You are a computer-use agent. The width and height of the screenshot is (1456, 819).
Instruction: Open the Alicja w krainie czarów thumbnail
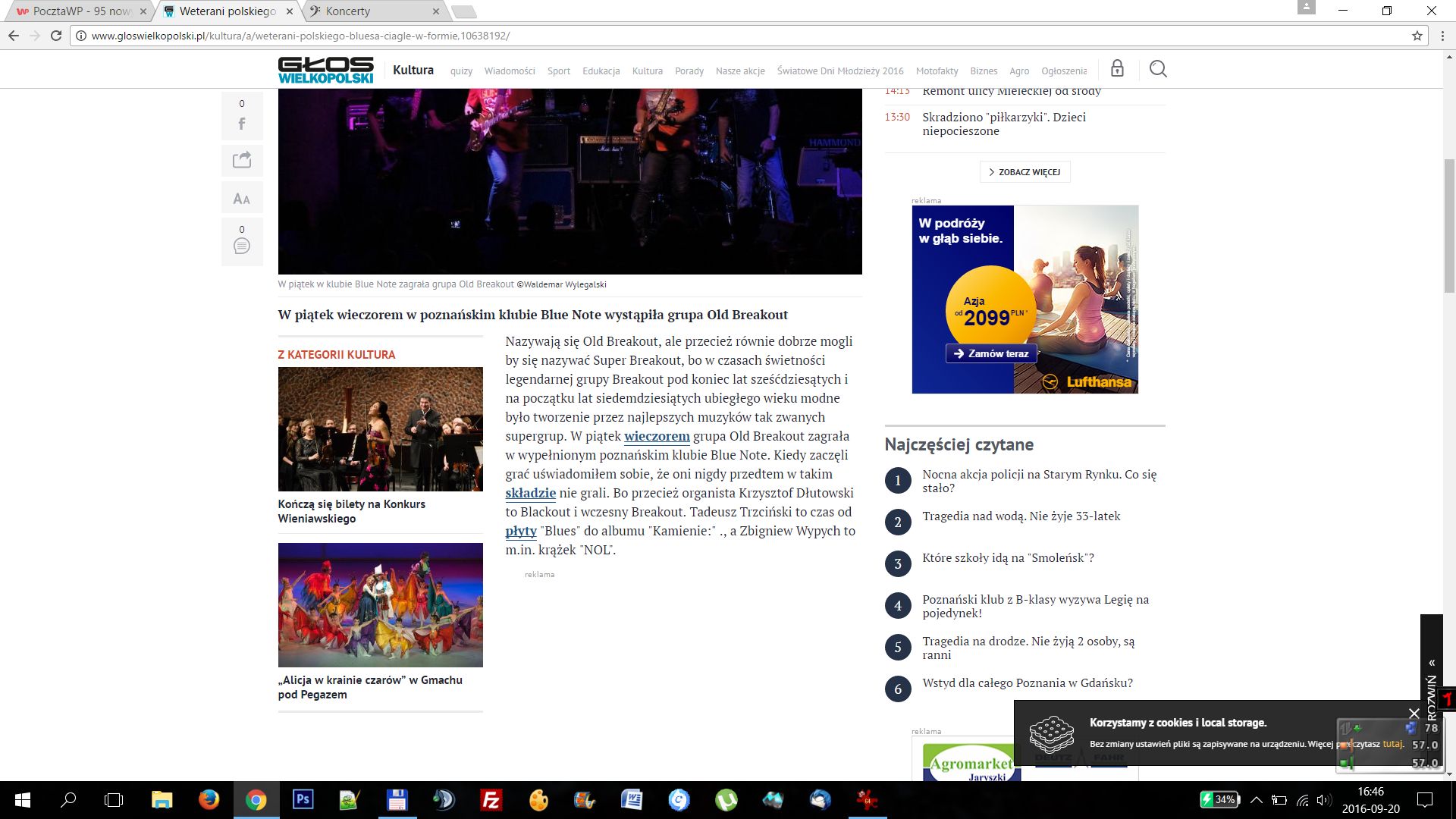click(x=380, y=605)
